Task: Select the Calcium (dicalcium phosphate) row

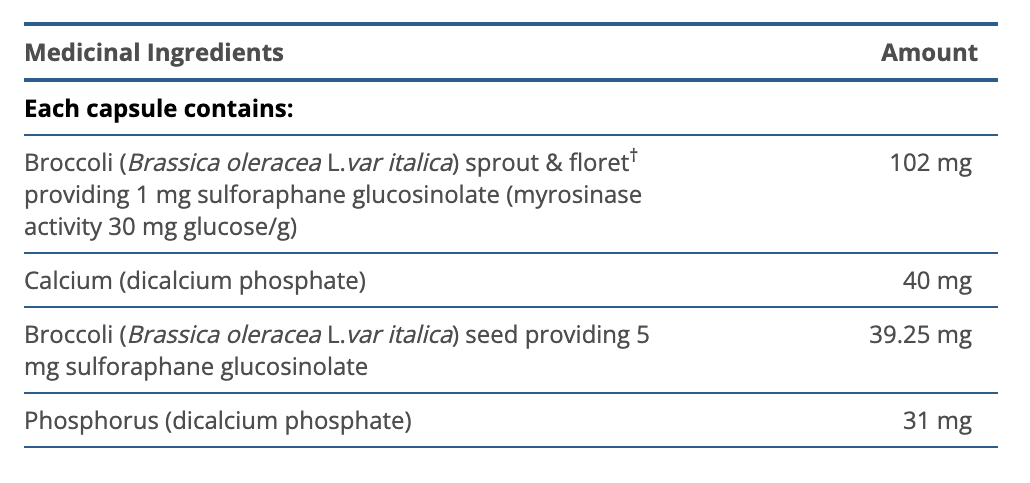Action: (195, 281)
